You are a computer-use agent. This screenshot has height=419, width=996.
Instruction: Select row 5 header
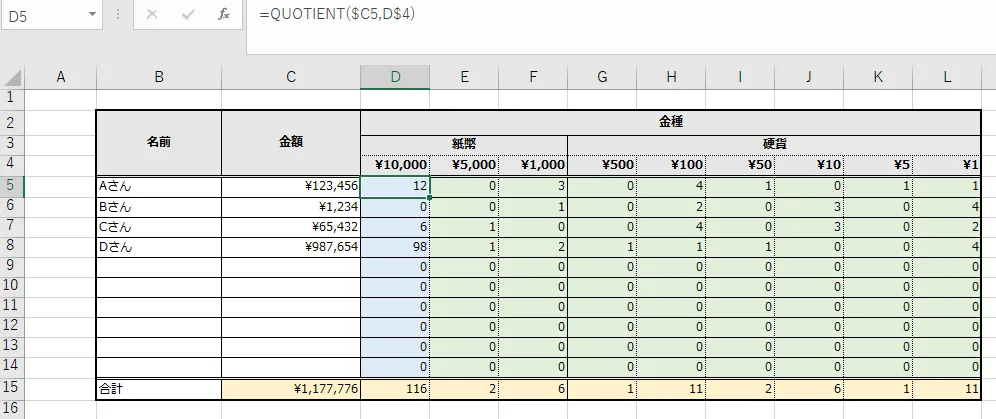tap(12, 187)
